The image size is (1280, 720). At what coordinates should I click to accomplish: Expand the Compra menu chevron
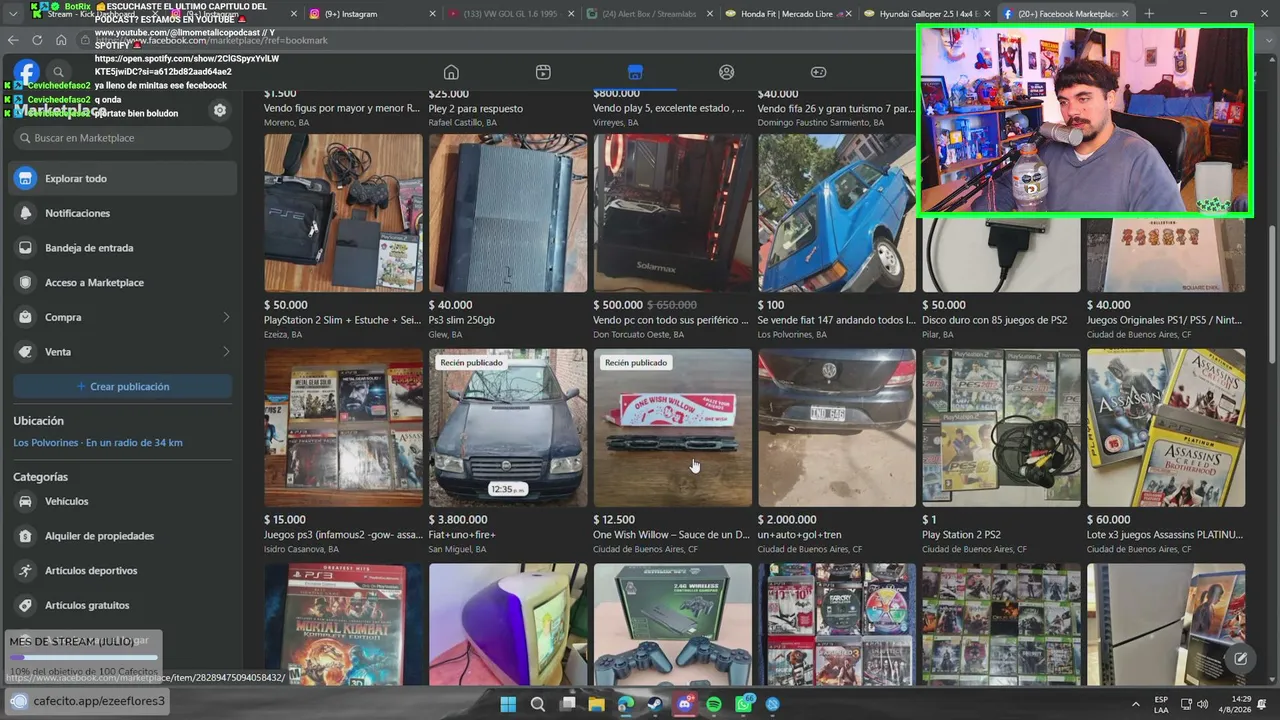226,317
